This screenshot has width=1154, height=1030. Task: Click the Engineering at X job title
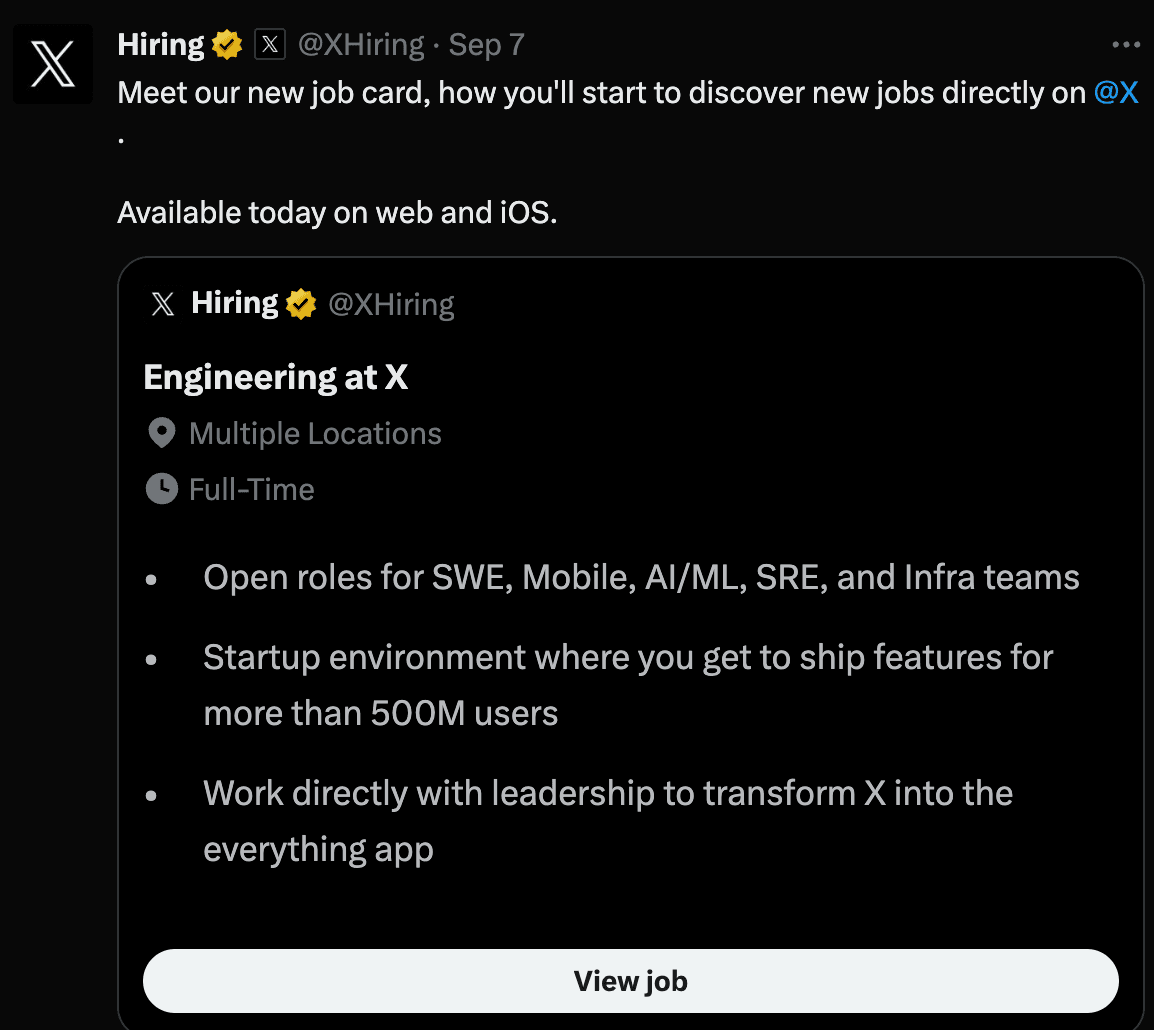pos(276,377)
